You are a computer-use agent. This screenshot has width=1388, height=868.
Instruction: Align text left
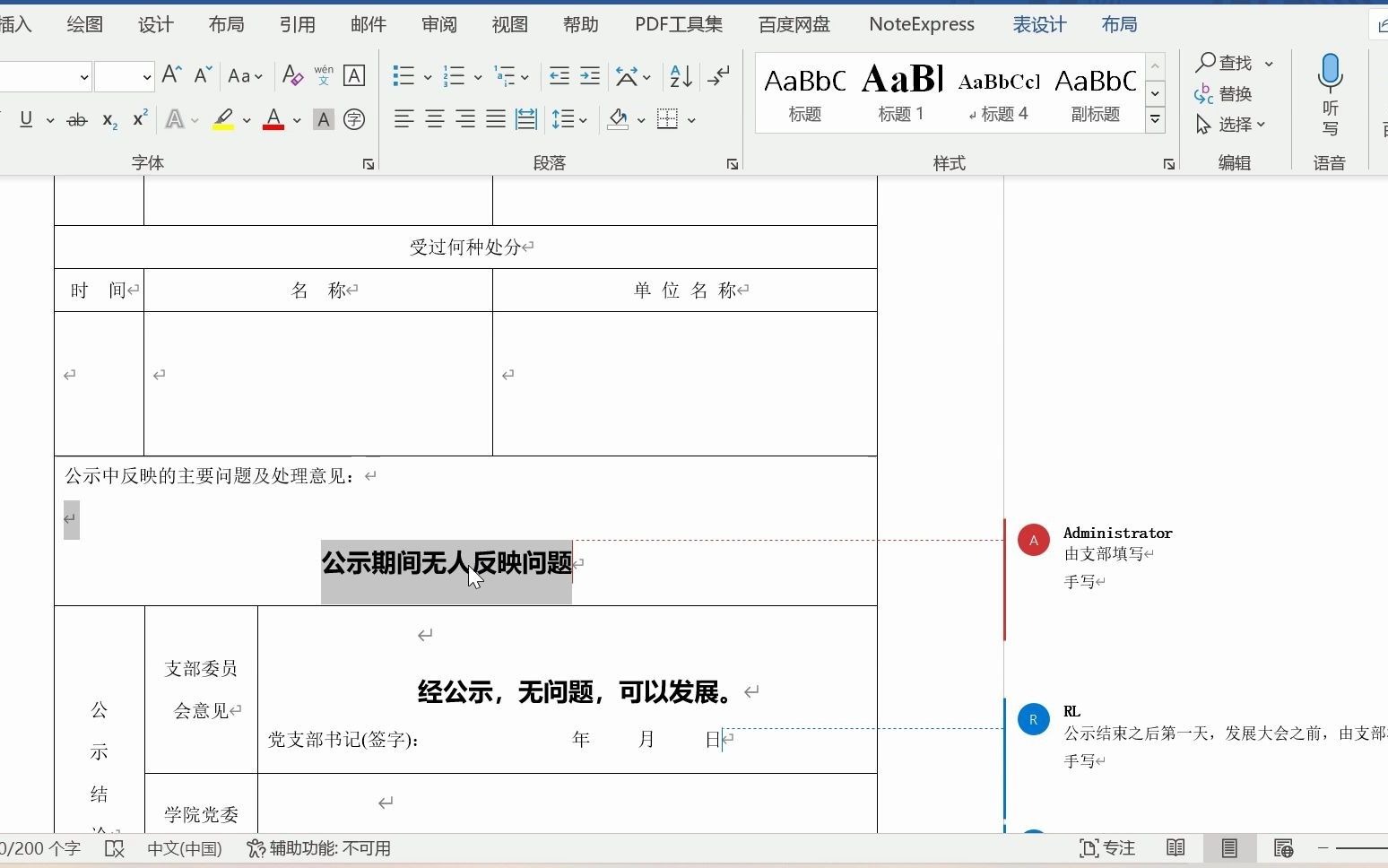404,119
